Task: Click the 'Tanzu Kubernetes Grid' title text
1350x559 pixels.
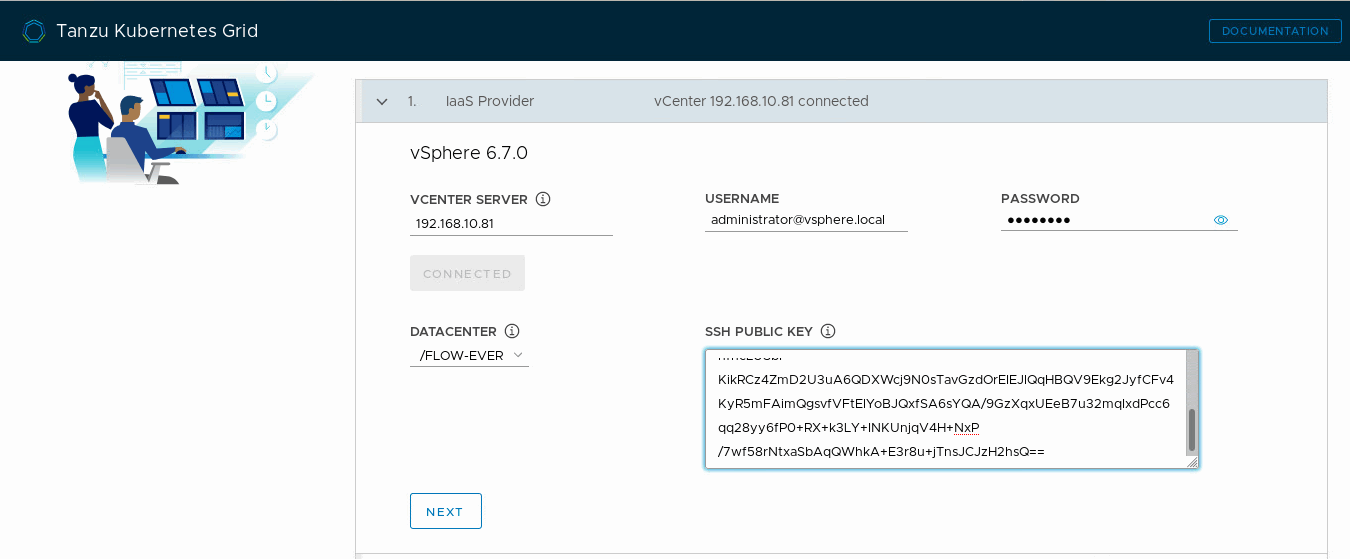Action: point(157,31)
